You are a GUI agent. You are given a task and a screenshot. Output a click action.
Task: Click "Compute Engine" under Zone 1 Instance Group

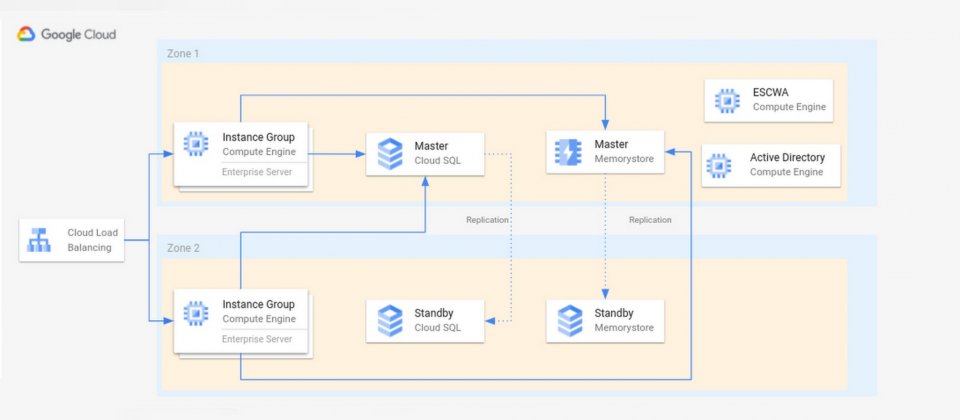coord(259,152)
